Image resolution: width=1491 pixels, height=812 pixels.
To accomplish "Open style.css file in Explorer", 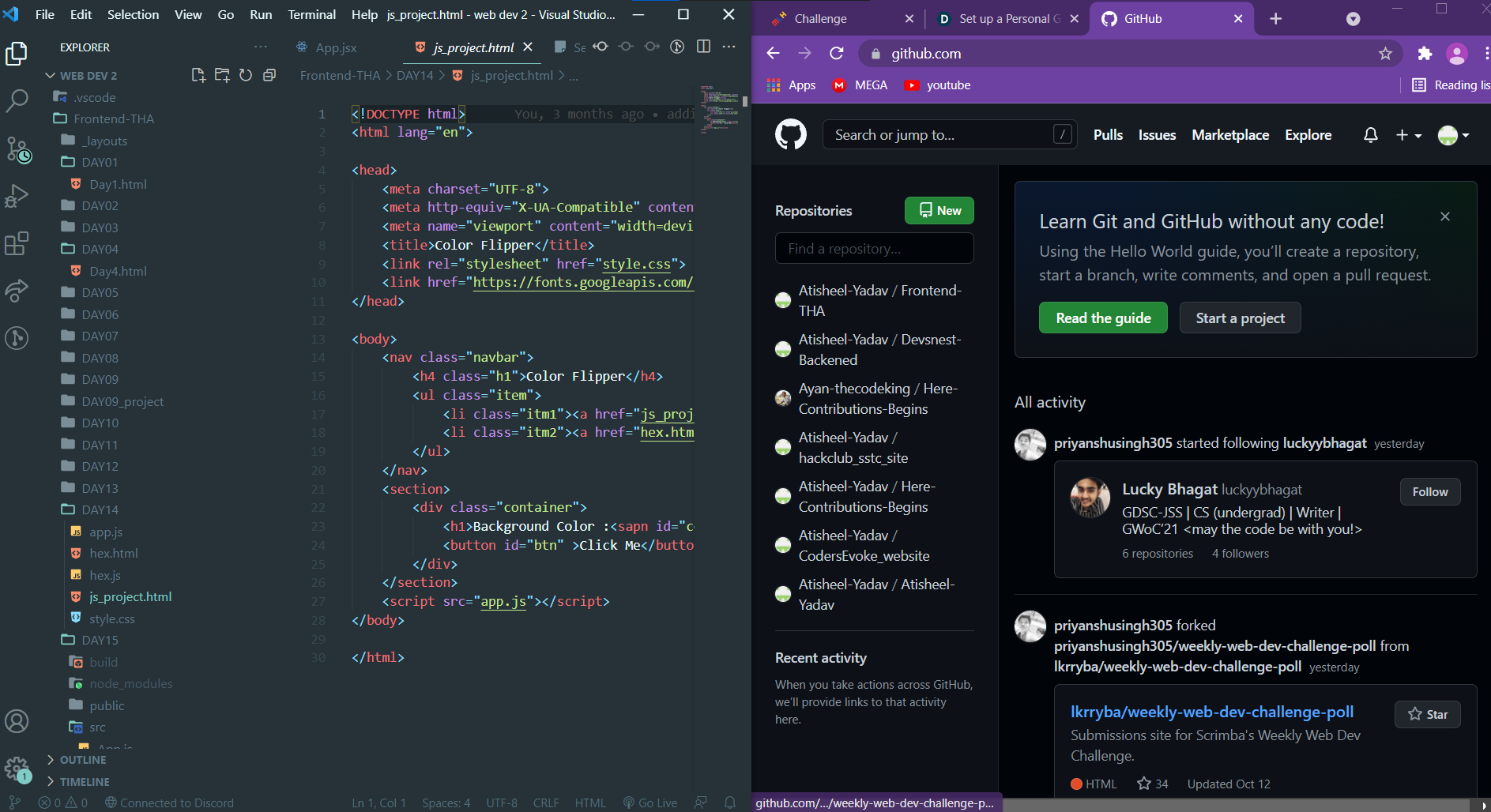I will [x=111, y=618].
